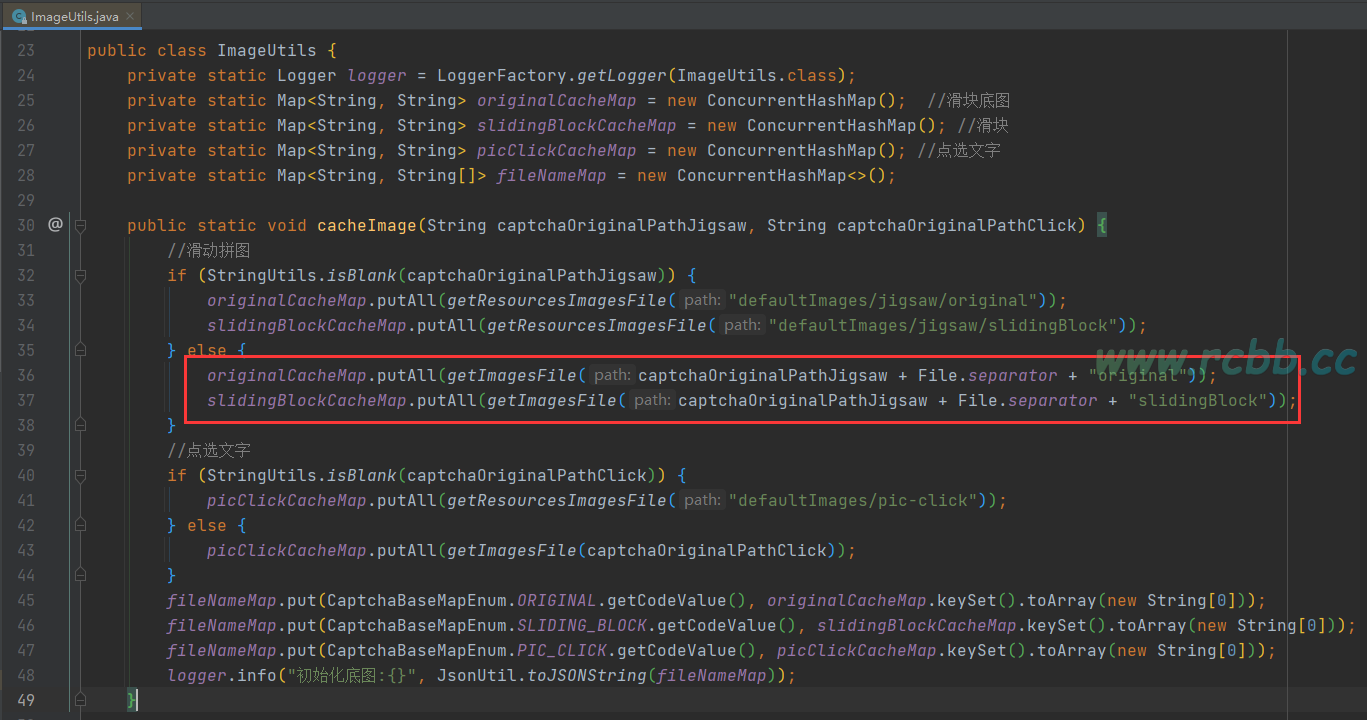Click slidingBlockCacheMap declaration on line 26
This screenshot has height=720, width=1367.
(x=577, y=125)
